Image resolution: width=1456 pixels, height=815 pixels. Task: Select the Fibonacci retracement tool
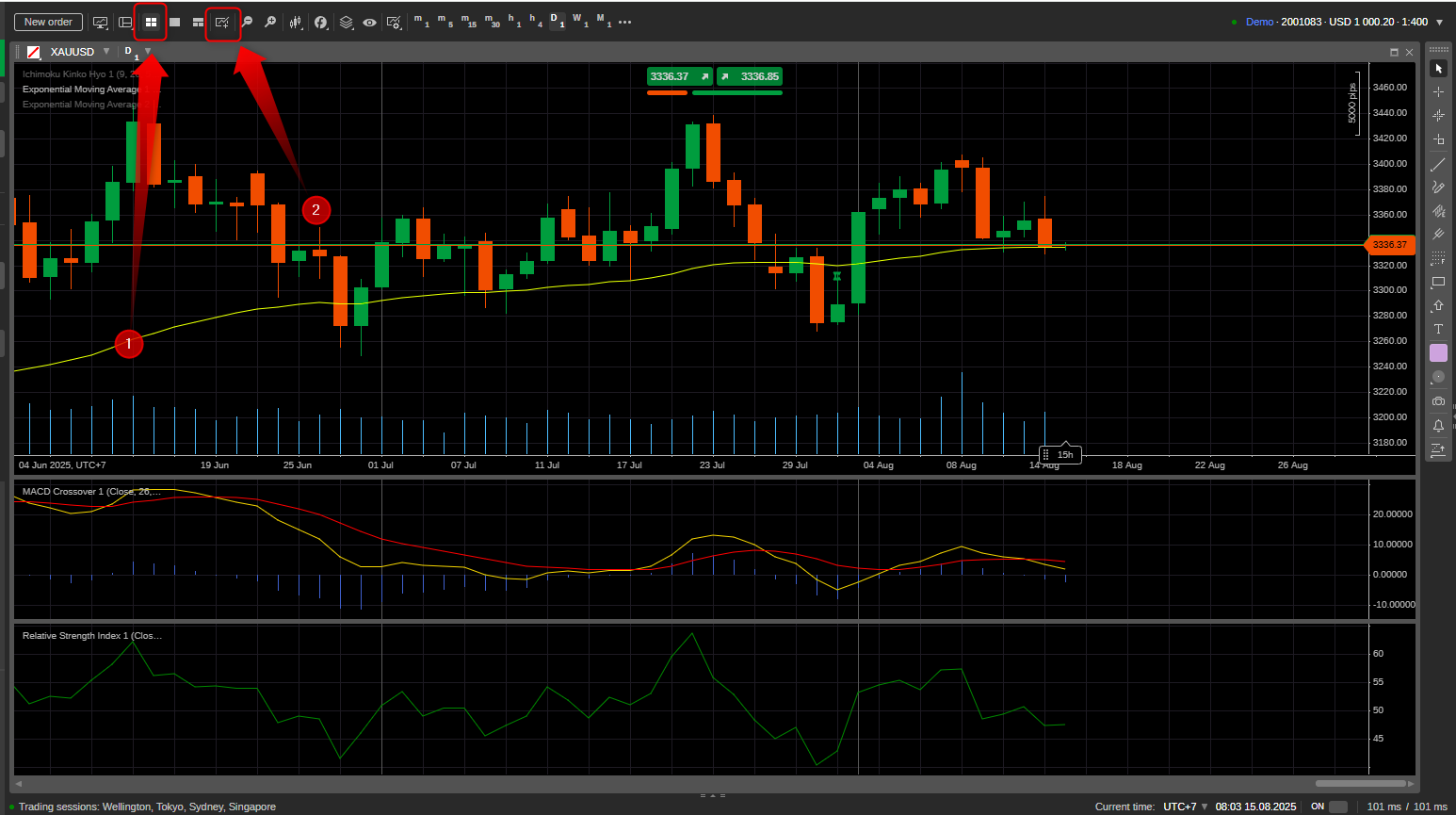point(1438,258)
